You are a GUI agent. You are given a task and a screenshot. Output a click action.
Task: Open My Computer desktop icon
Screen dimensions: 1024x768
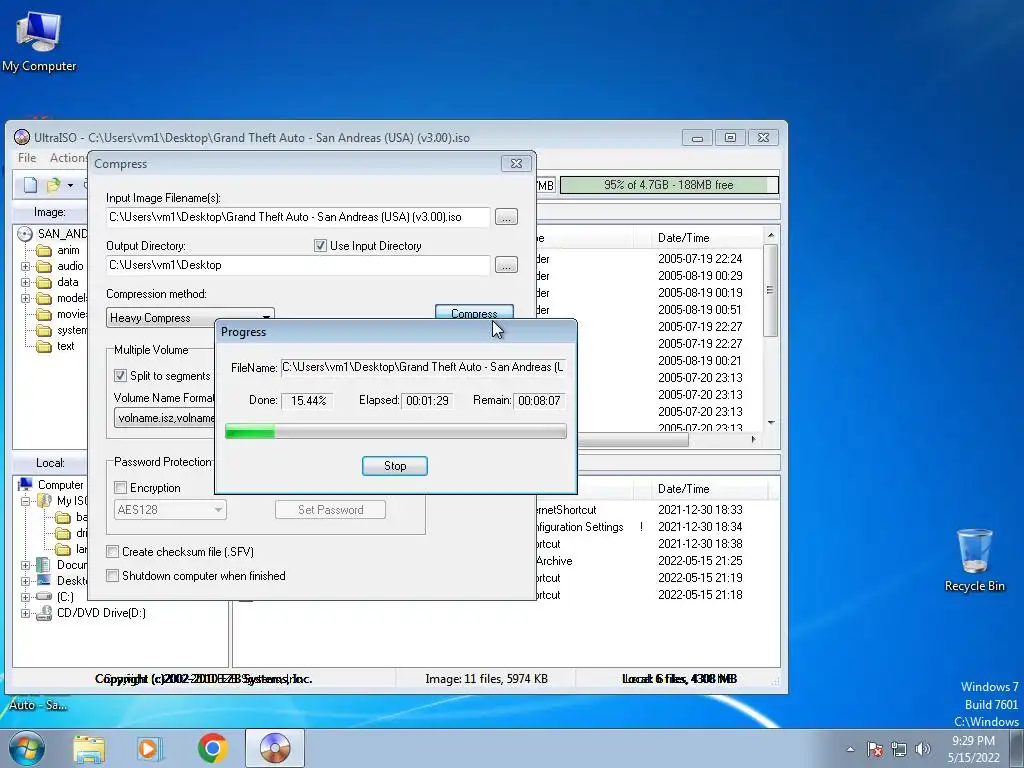click(39, 40)
